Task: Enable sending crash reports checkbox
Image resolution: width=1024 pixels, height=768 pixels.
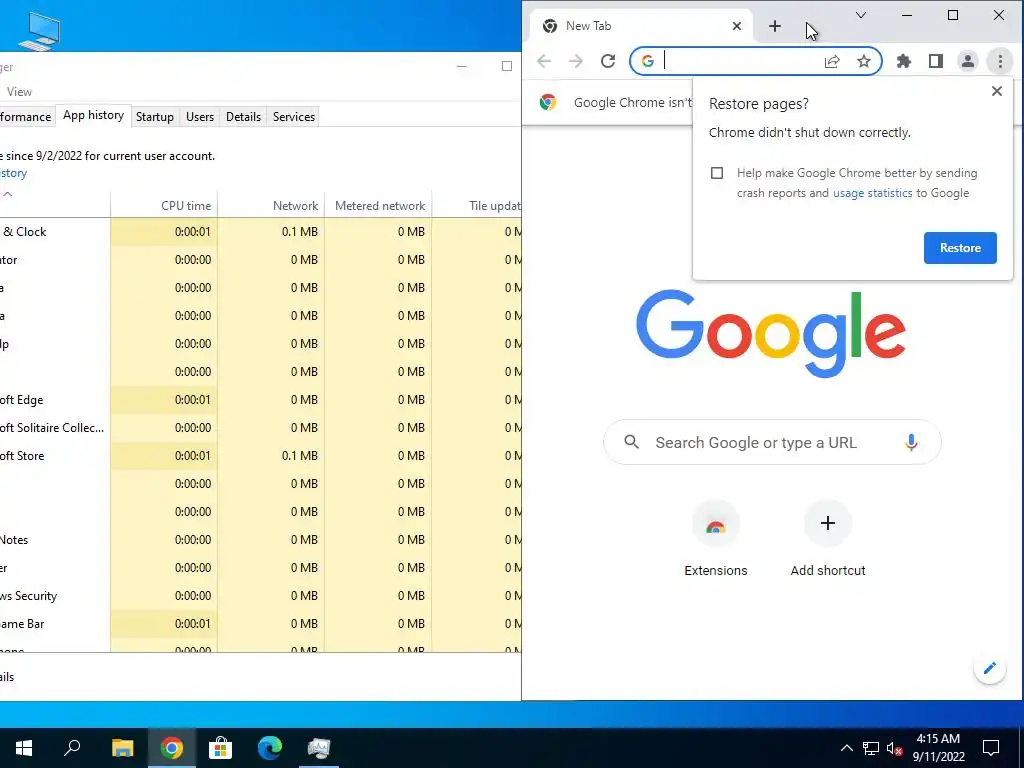Action: click(717, 173)
